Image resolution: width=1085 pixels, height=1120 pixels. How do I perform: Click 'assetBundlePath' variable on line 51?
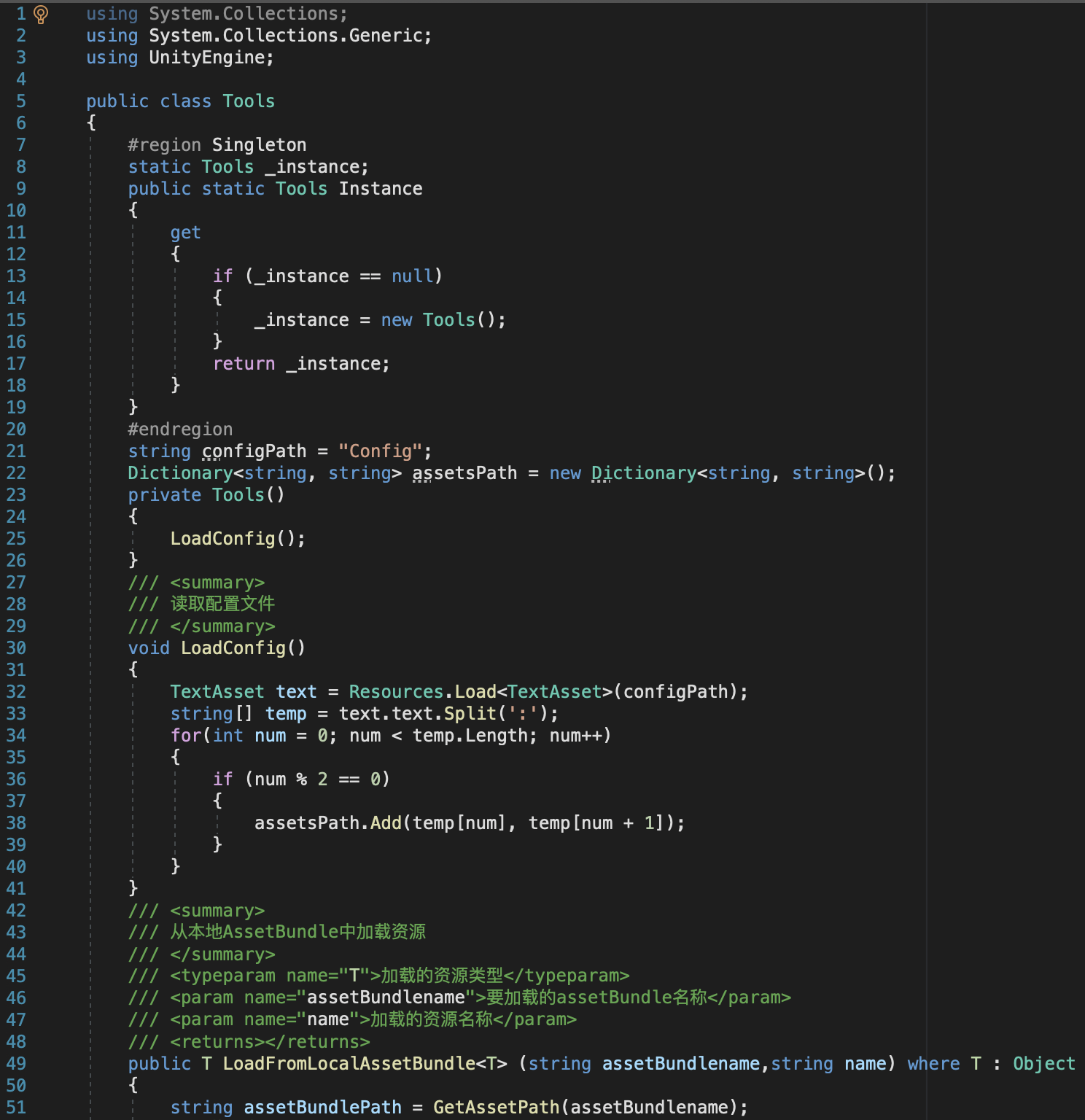[x=322, y=1108]
